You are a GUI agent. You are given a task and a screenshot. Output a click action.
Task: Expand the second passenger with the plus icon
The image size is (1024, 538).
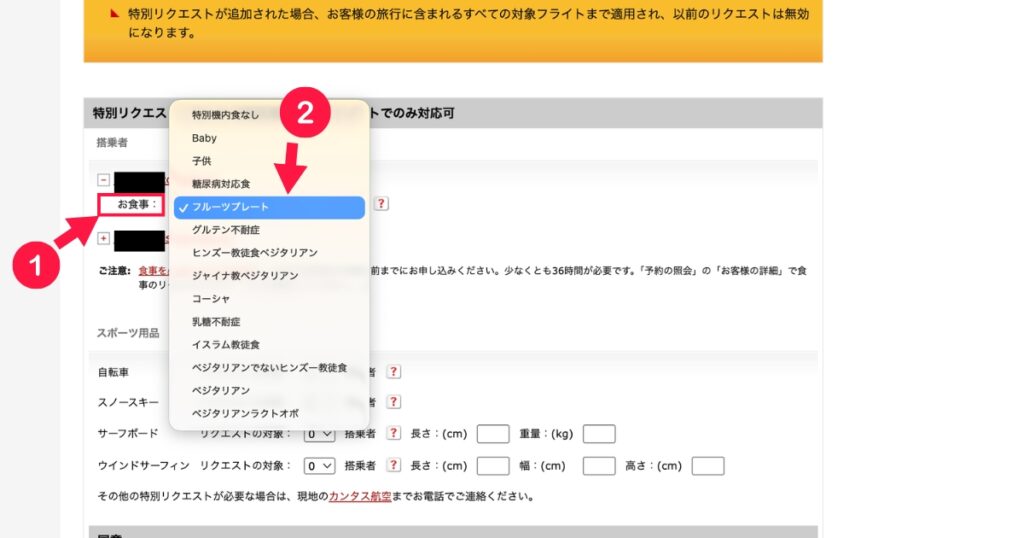pos(104,239)
